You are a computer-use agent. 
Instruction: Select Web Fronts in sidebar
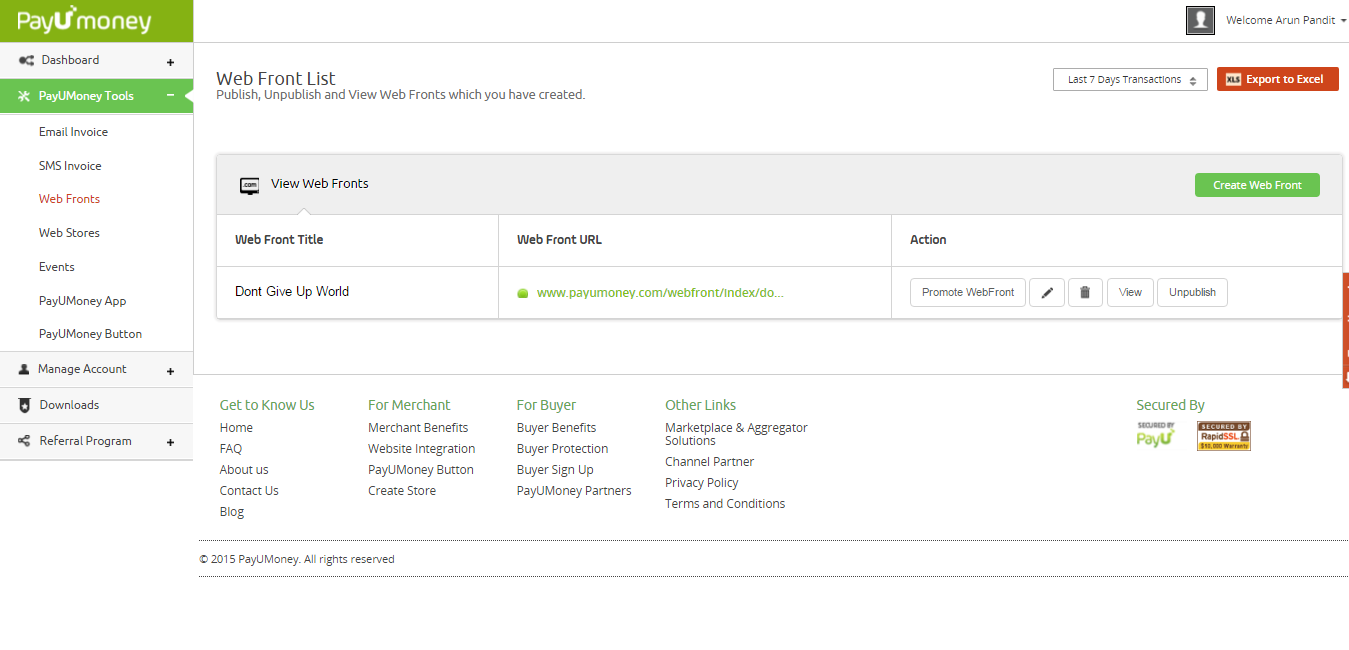point(69,199)
